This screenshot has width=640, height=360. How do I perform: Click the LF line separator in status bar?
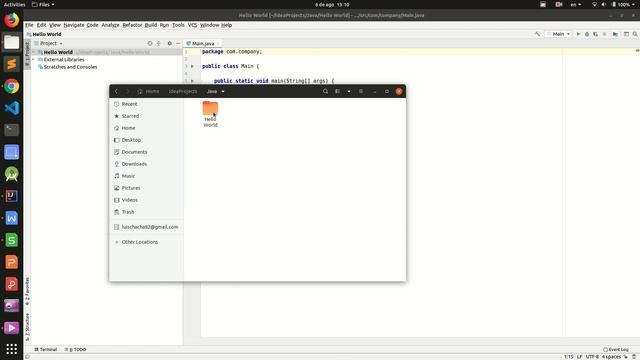pos(579,357)
